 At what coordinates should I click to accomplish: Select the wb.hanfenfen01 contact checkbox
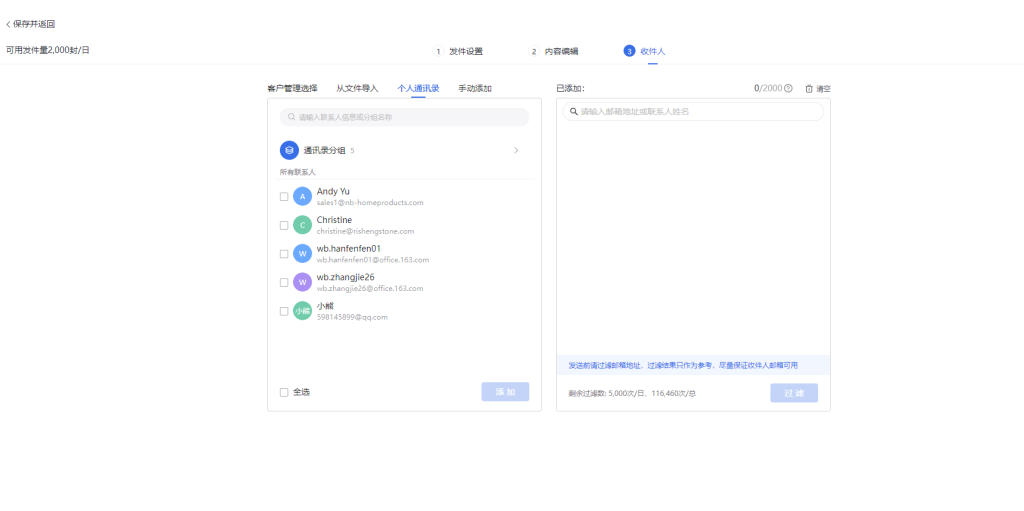(284, 254)
